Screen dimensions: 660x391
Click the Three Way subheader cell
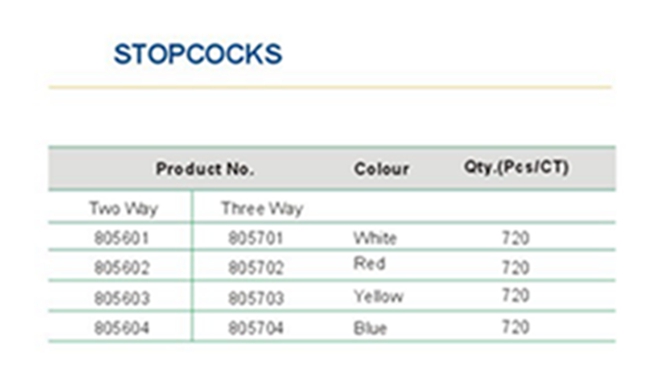point(262,208)
